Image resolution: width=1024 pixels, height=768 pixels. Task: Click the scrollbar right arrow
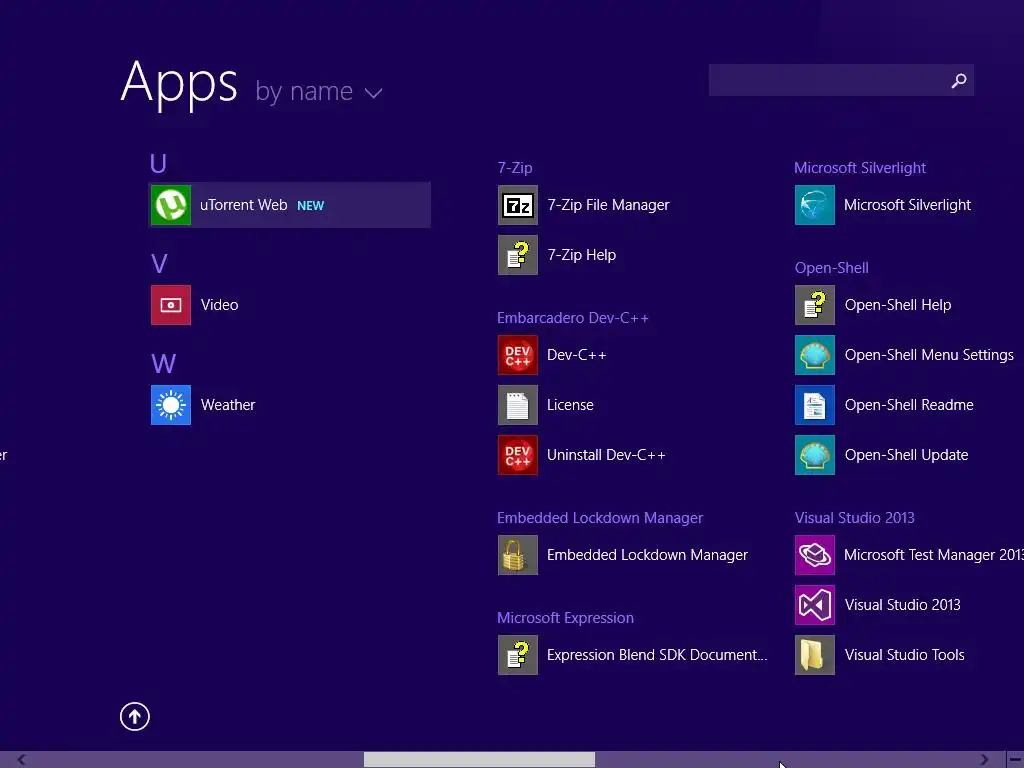(x=984, y=760)
